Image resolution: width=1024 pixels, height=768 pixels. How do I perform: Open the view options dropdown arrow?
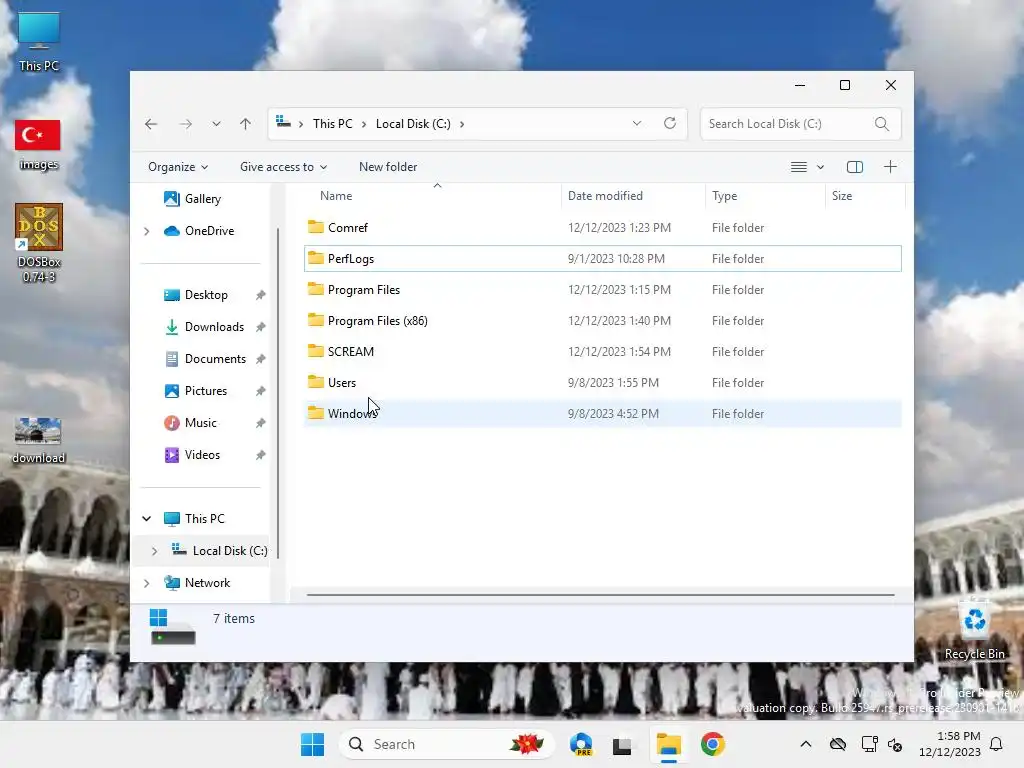coord(820,167)
